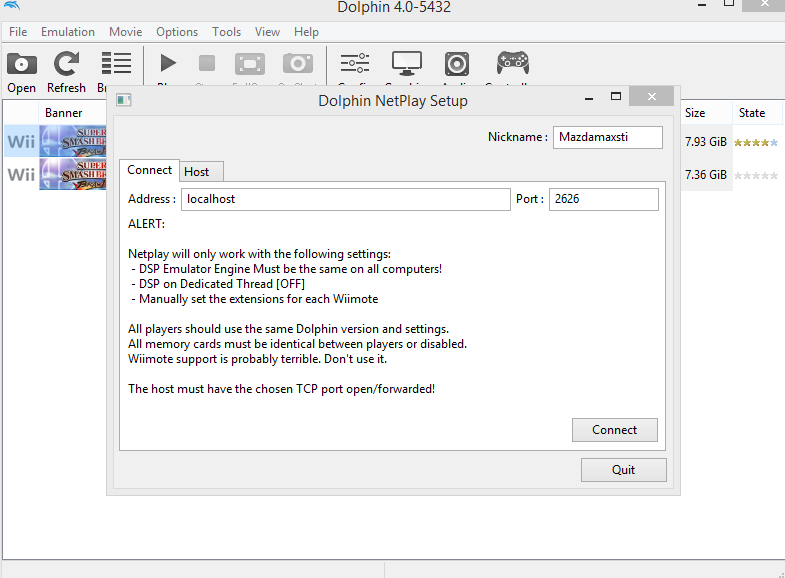Take a screenshot with camera icon
The image size is (785, 578).
tap(298, 64)
